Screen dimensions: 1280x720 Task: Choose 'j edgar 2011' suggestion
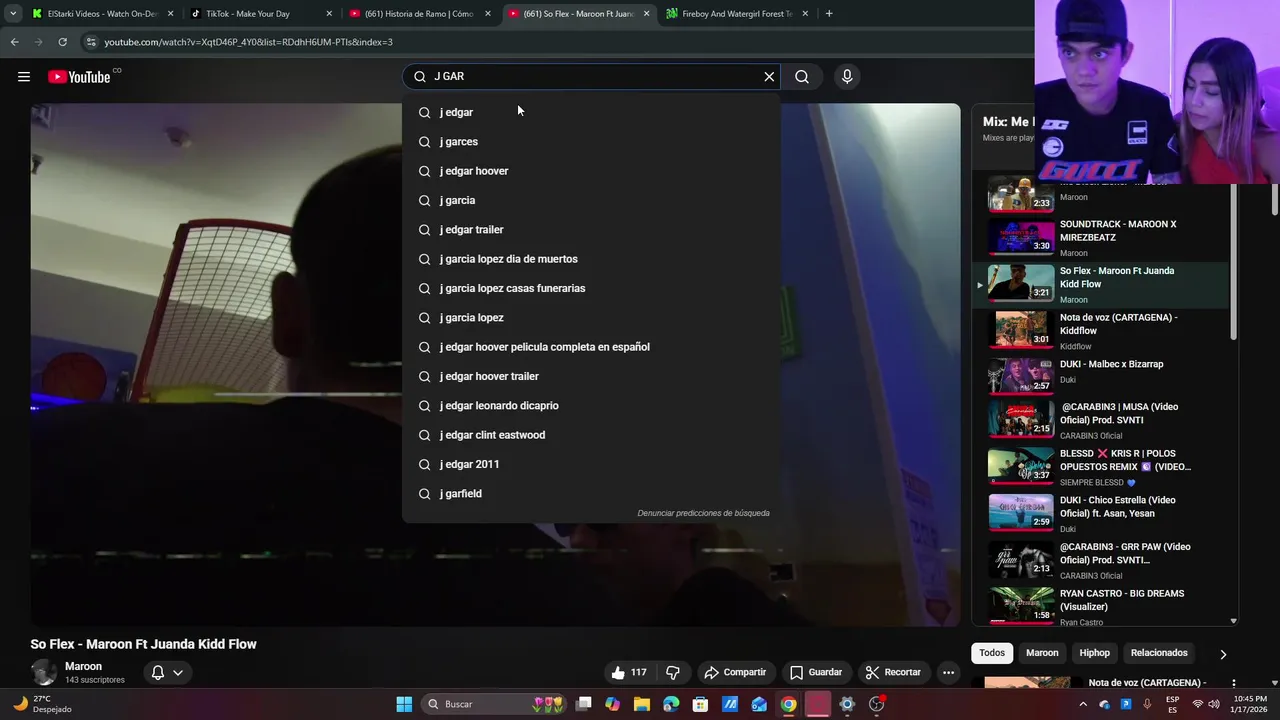click(591, 464)
